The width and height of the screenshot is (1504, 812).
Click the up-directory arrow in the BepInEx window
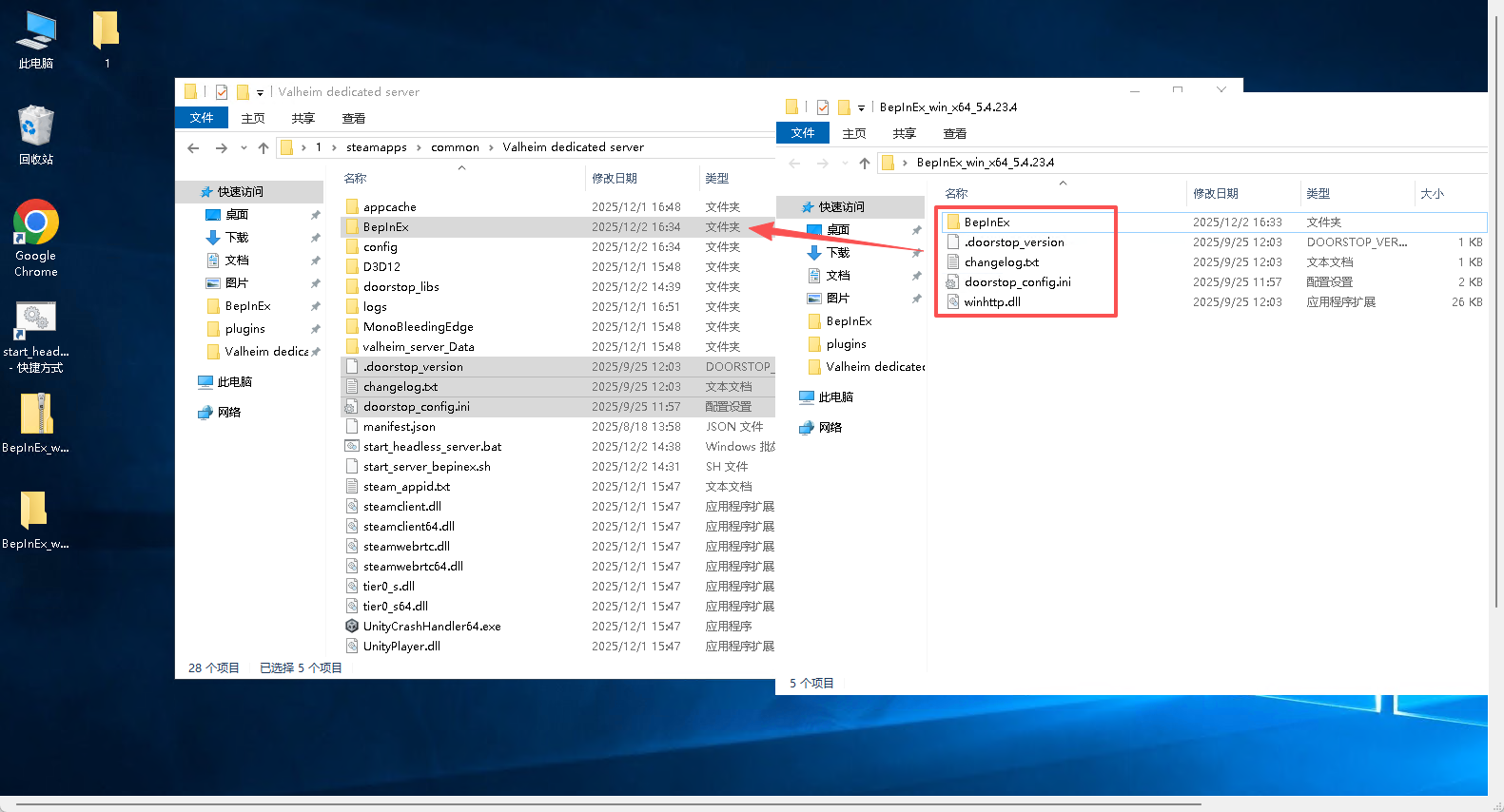[864, 164]
